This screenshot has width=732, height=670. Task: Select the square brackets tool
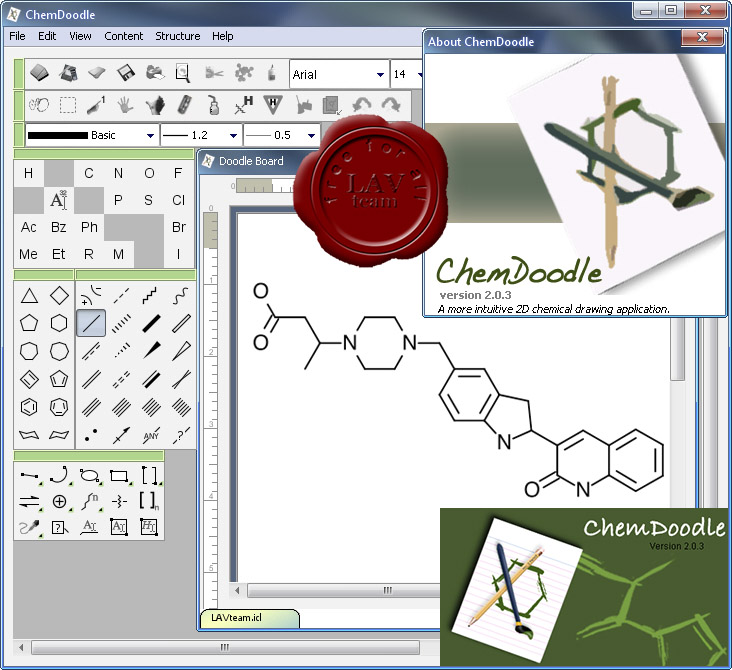[x=149, y=475]
